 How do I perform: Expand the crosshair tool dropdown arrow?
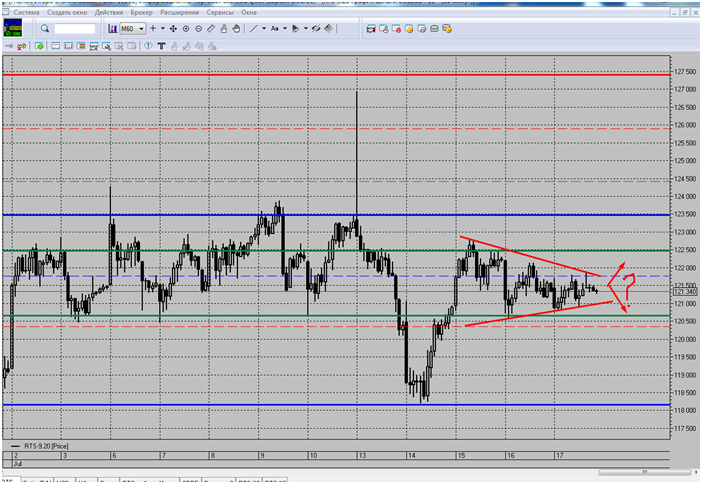[163, 29]
